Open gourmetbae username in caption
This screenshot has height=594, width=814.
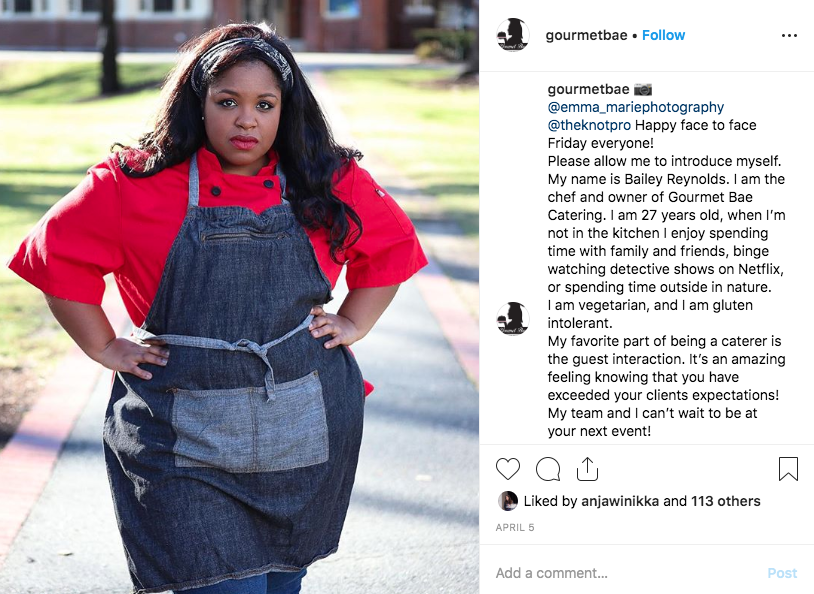click(588, 89)
